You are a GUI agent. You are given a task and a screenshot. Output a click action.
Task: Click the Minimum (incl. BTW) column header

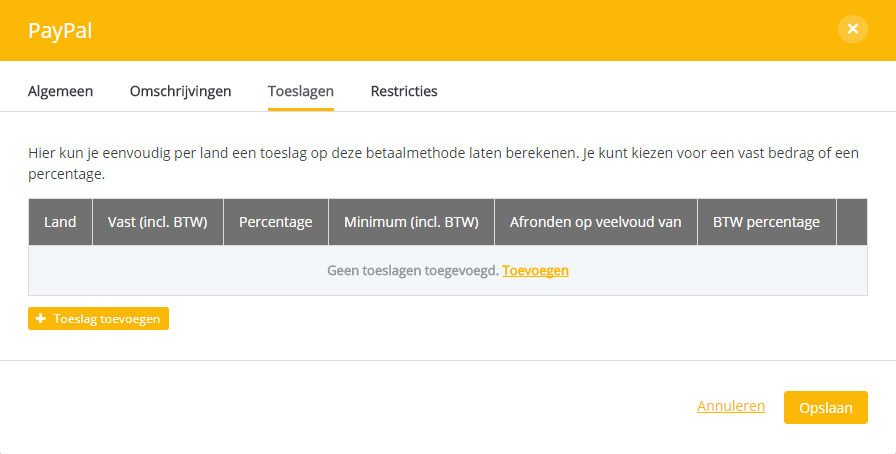[x=411, y=222]
